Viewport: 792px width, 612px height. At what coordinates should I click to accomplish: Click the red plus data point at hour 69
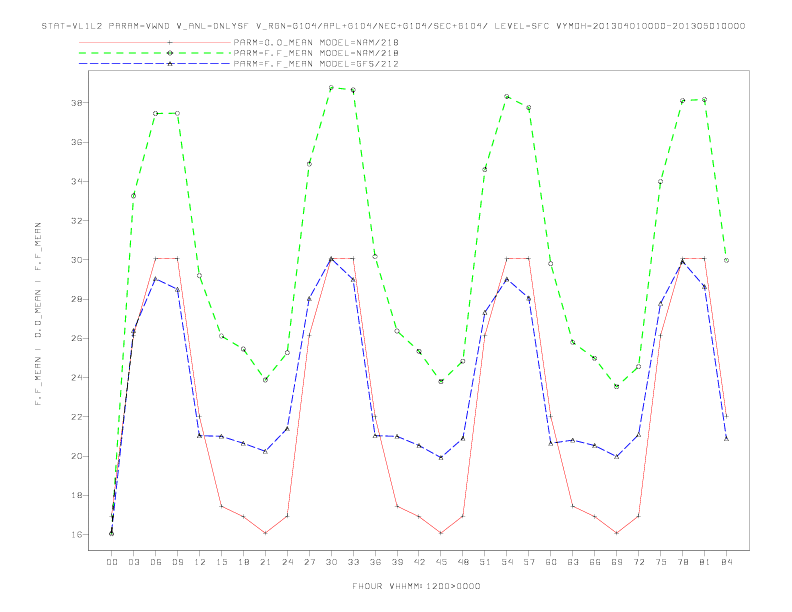point(617,533)
